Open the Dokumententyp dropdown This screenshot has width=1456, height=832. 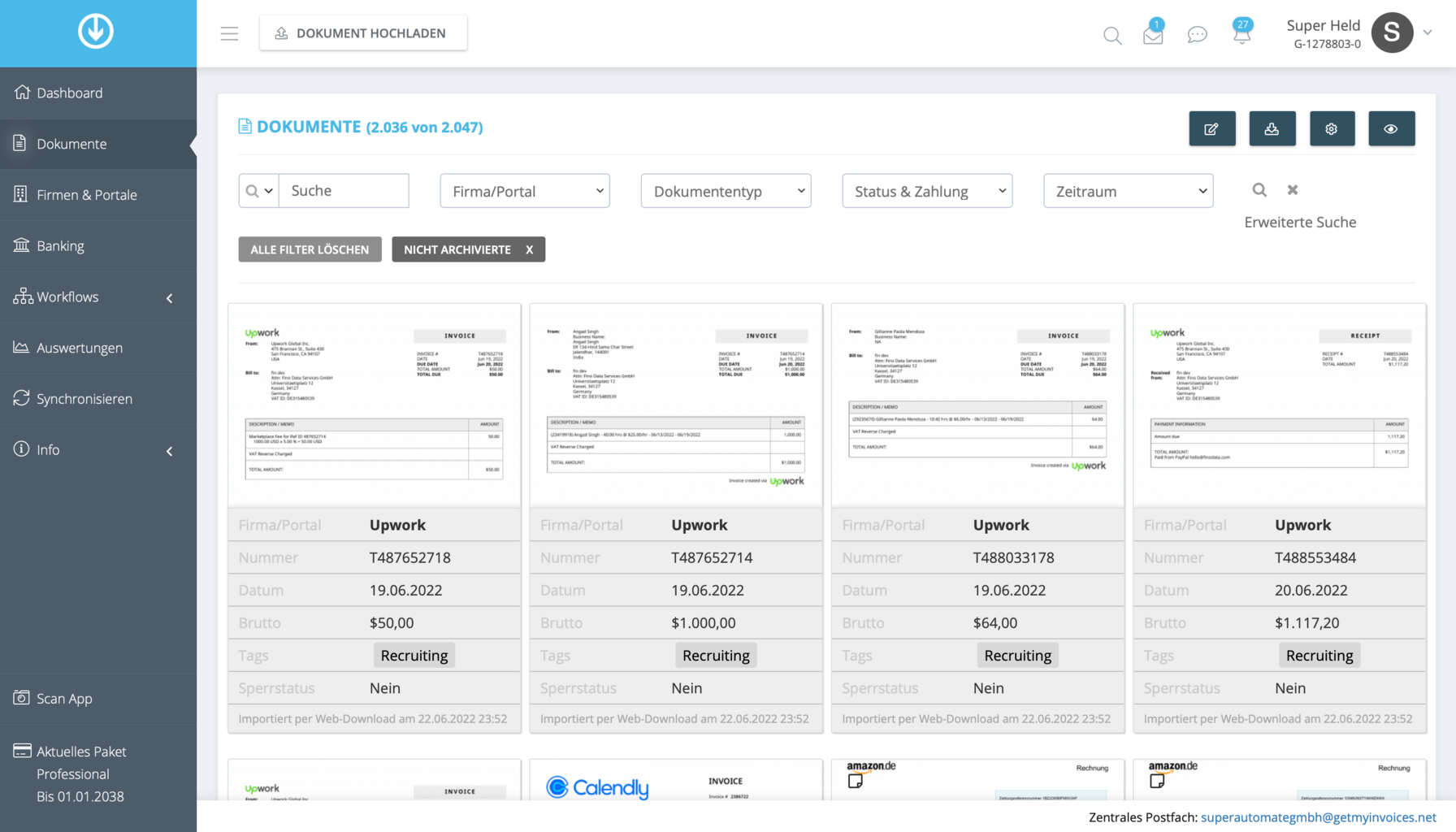(726, 191)
